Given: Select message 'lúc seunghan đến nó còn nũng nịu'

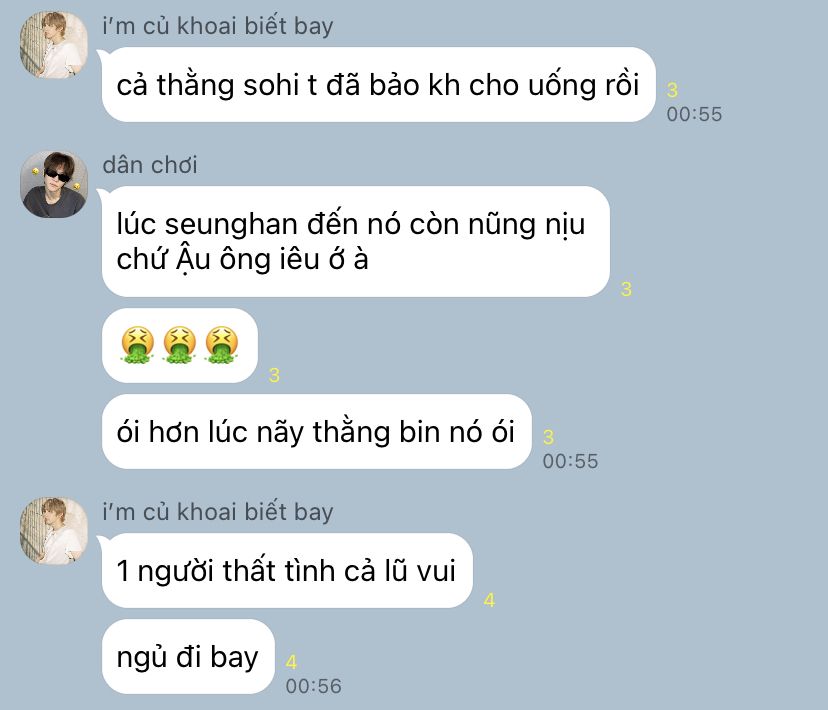Looking at the screenshot, I should click(355, 241).
